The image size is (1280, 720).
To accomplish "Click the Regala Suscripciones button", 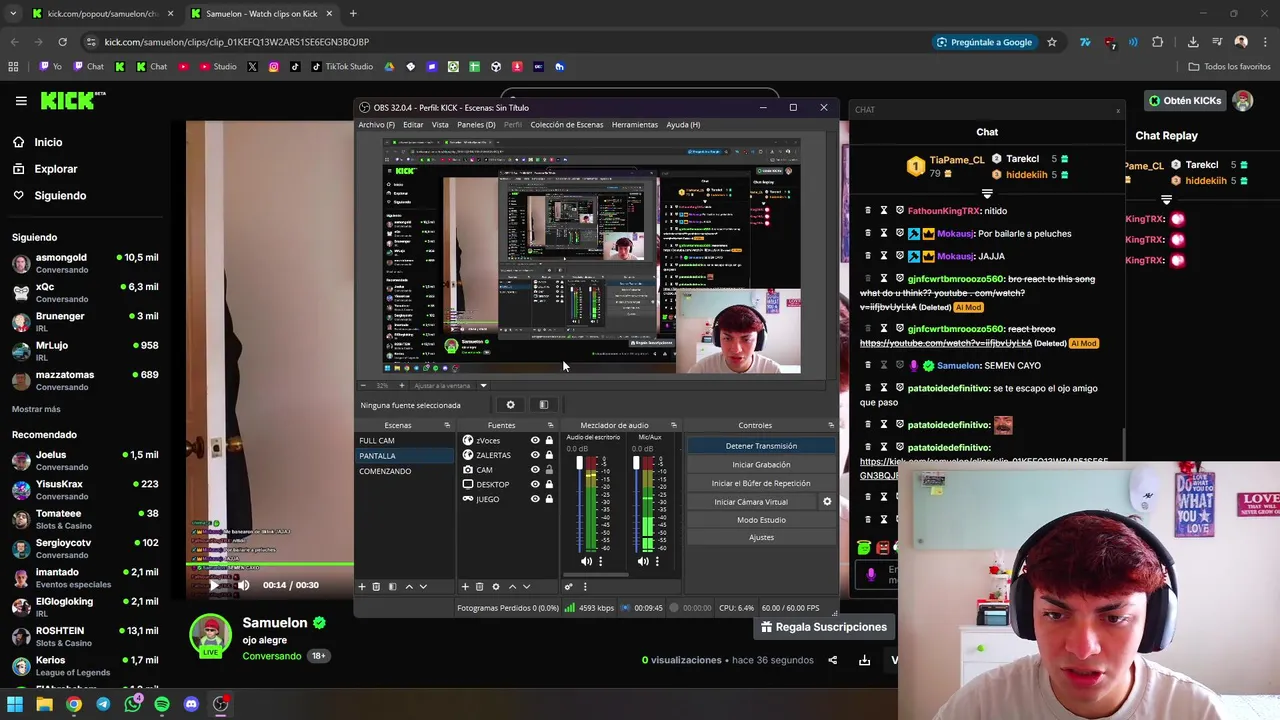I will click(824, 627).
